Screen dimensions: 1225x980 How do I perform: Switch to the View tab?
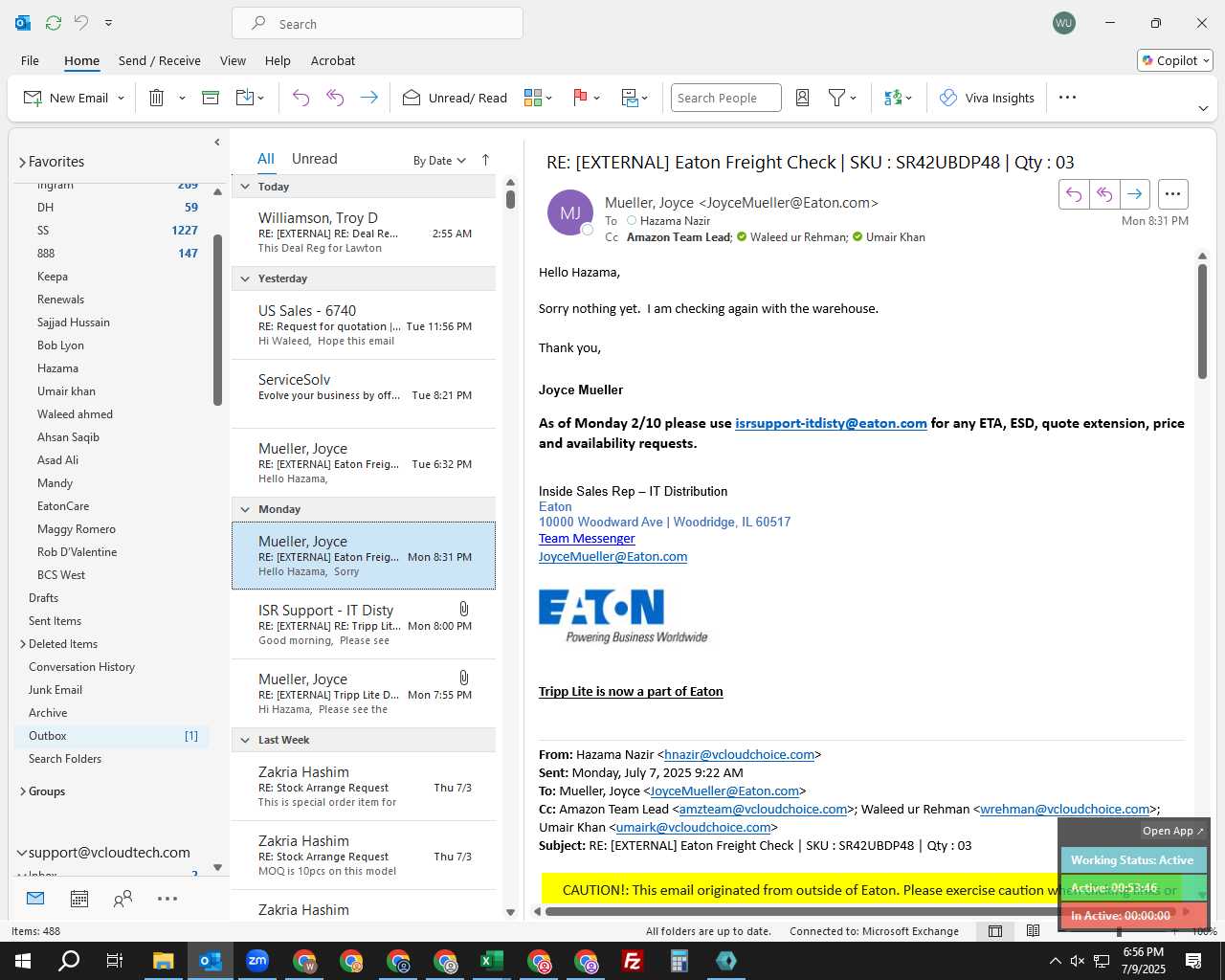[x=233, y=60]
